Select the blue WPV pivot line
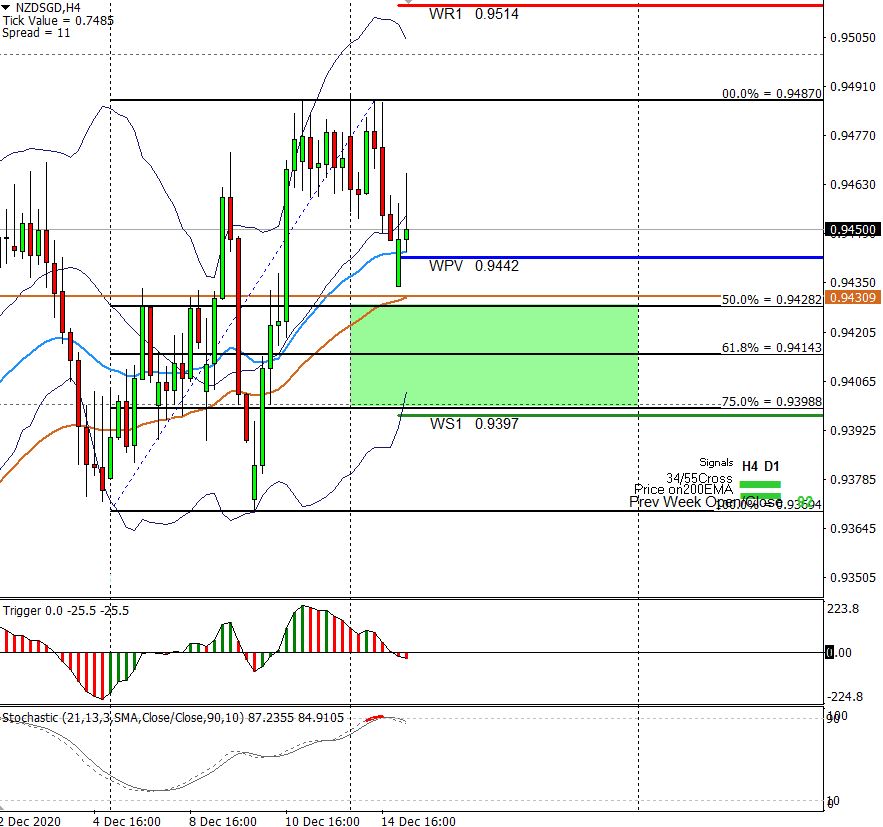This screenshot has width=883, height=827. tap(650, 258)
